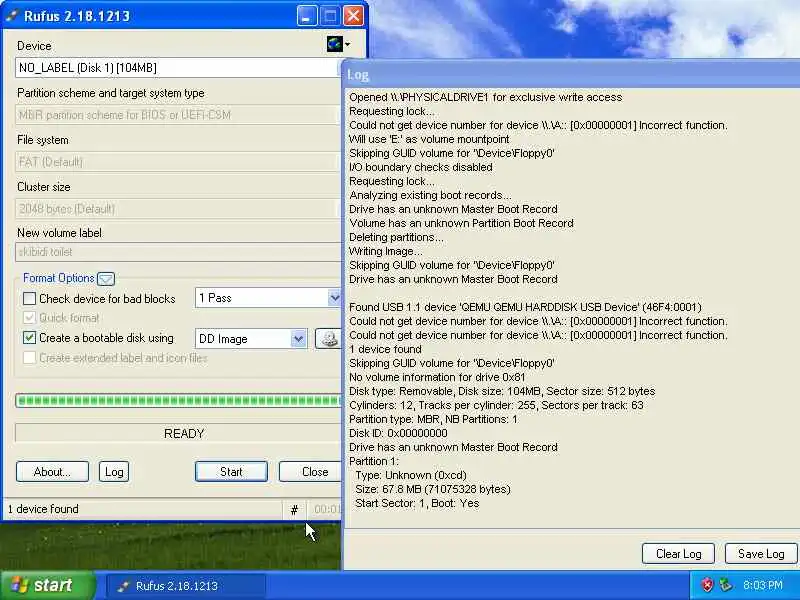Click the Rufus 2.18.1213 taskbar button
Viewport: 800px width, 600px height.
coord(186,586)
